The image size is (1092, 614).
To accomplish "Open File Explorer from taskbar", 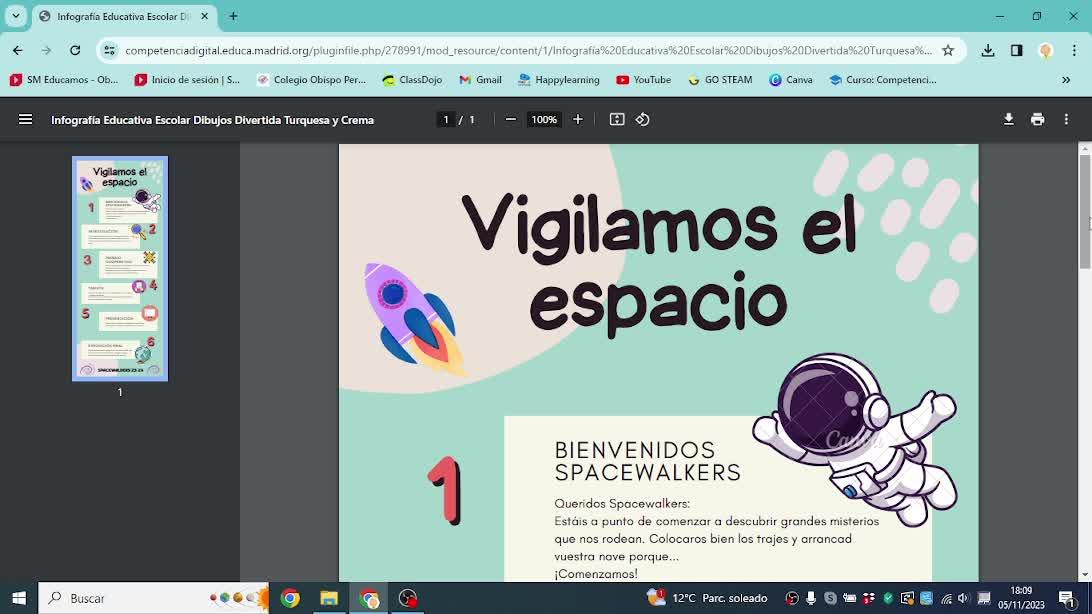I will tap(329, 598).
